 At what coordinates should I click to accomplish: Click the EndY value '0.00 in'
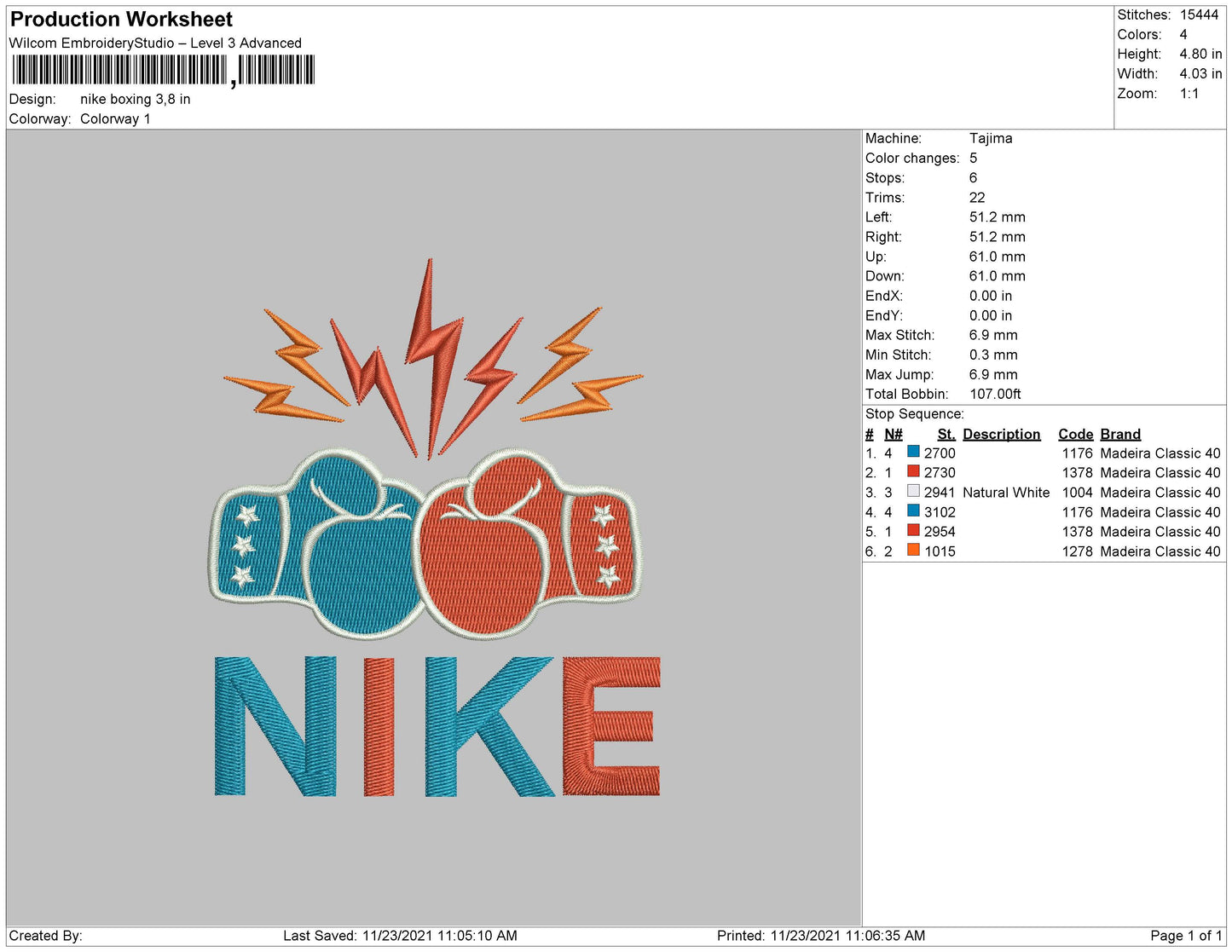pyautogui.click(x=991, y=314)
